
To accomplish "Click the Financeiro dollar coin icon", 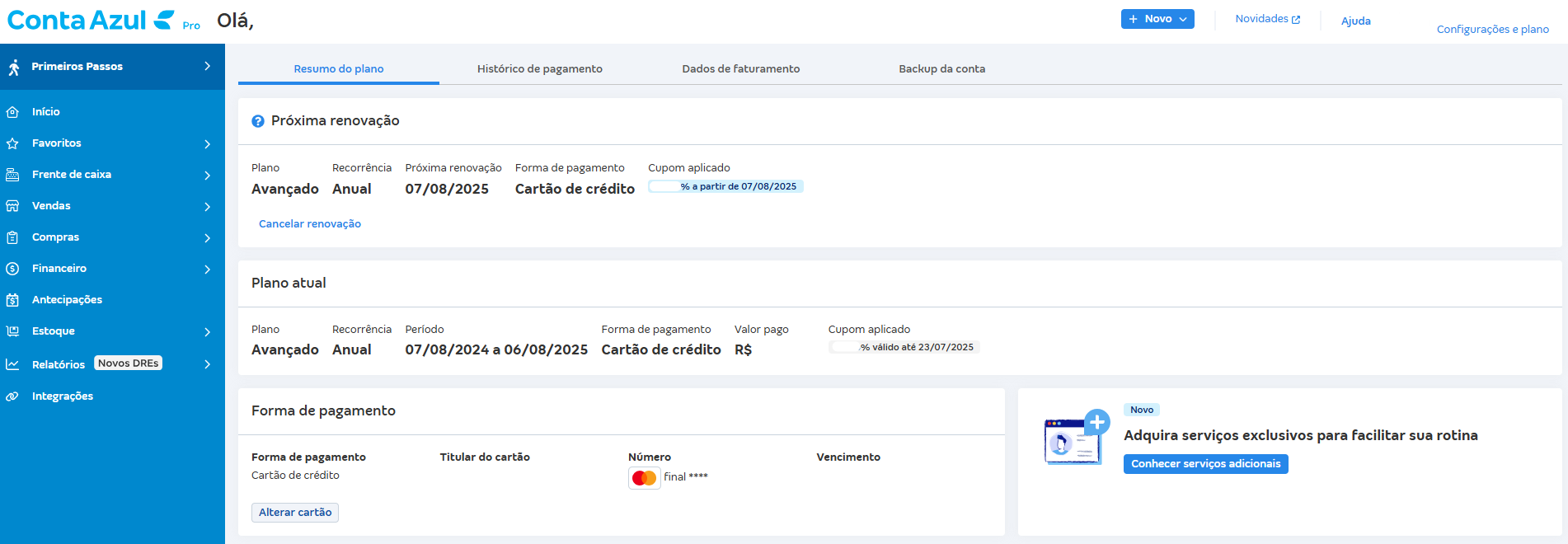I will 12,269.
